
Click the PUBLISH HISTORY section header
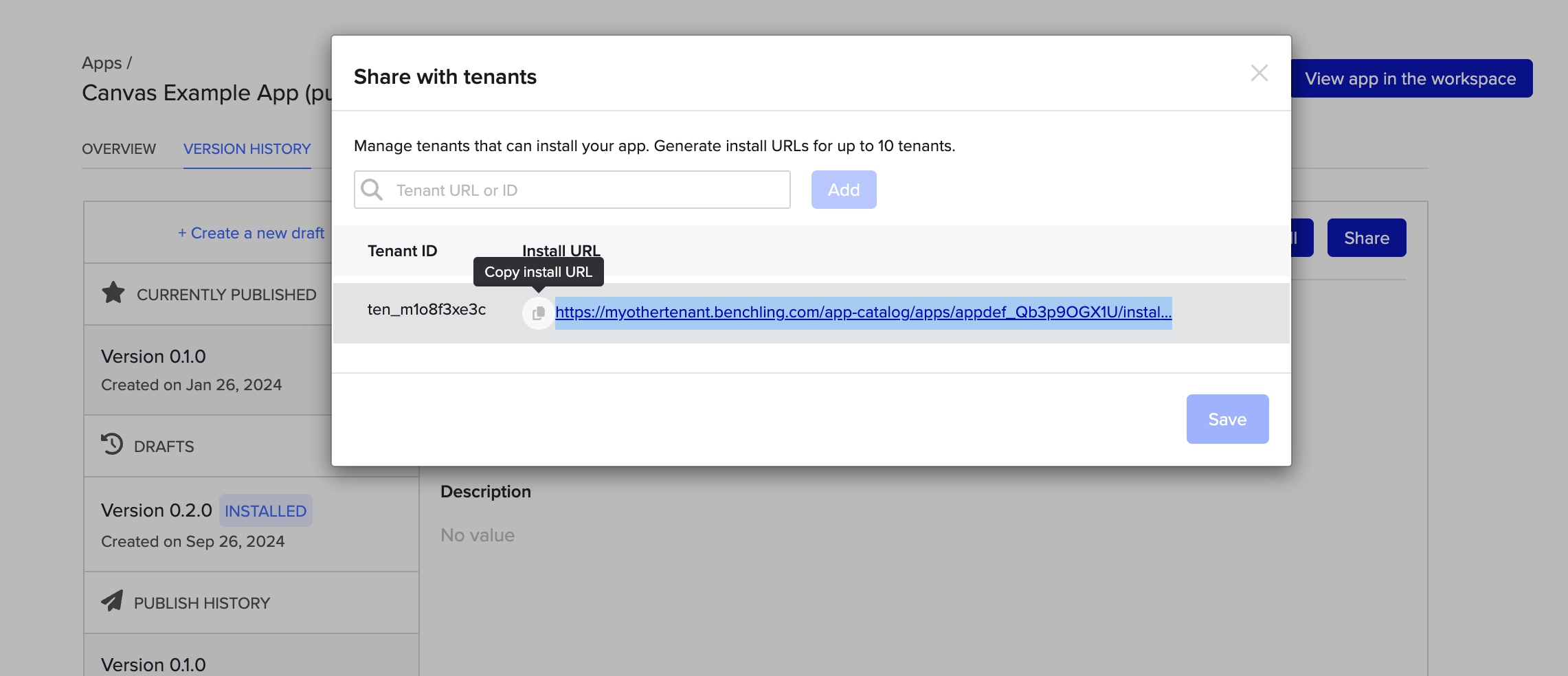tap(202, 603)
